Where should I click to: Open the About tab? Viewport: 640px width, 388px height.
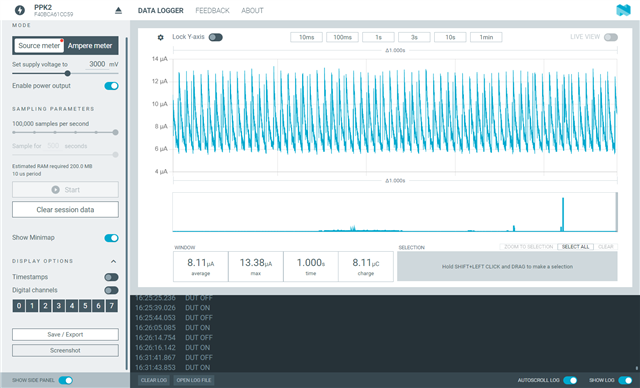pyautogui.click(x=252, y=11)
